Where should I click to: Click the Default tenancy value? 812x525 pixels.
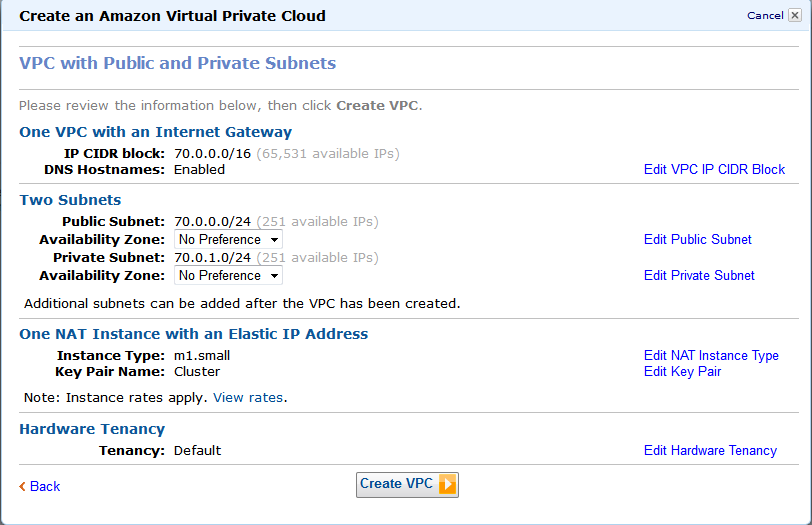(x=197, y=450)
